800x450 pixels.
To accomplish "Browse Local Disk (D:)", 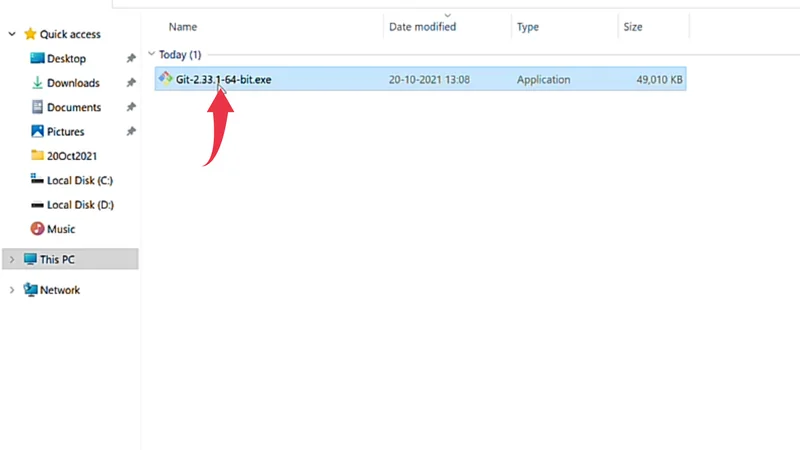I will pos(79,205).
